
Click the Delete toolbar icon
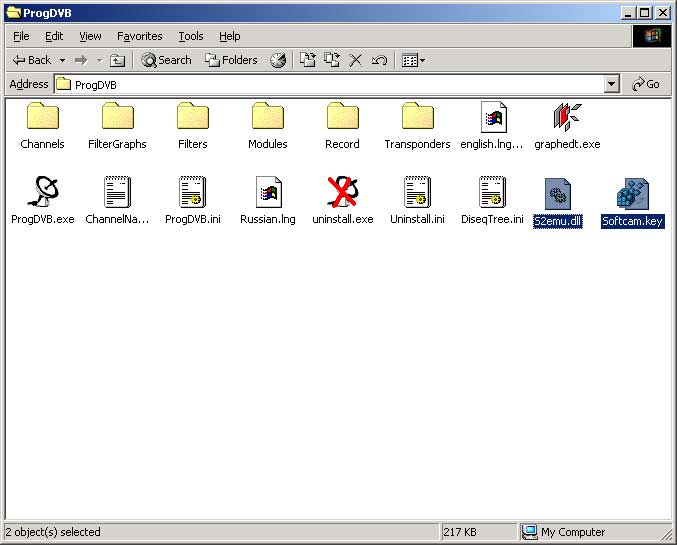pos(356,60)
